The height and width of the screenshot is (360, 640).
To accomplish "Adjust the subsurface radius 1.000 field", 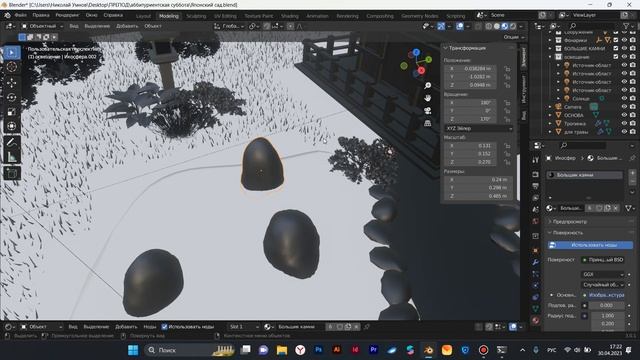I will [607, 316].
